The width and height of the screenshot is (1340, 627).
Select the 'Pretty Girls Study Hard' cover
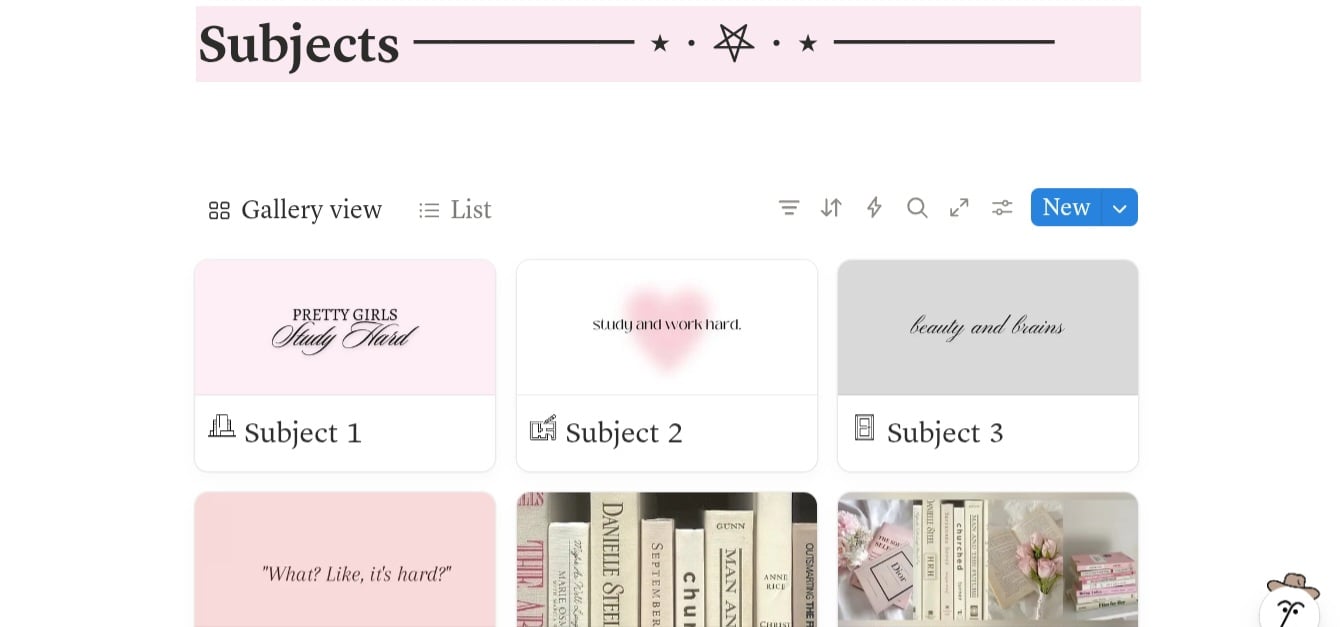(x=345, y=327)
